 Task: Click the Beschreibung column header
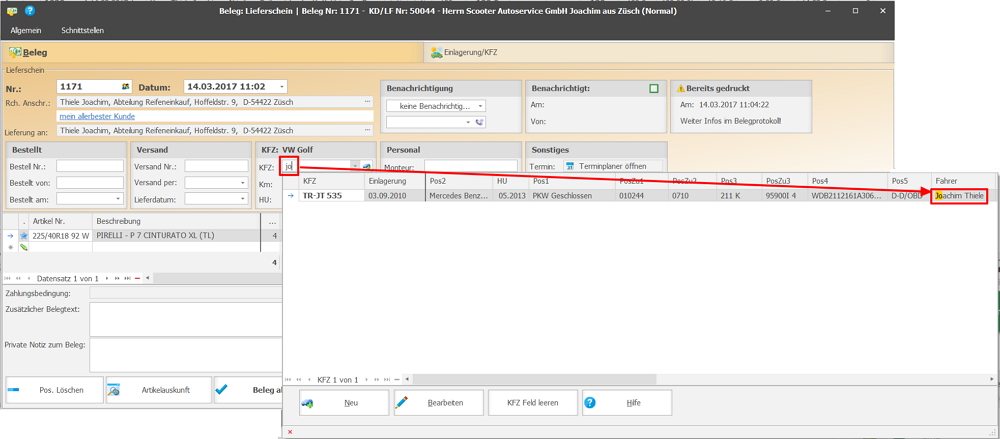coord(176,221)
